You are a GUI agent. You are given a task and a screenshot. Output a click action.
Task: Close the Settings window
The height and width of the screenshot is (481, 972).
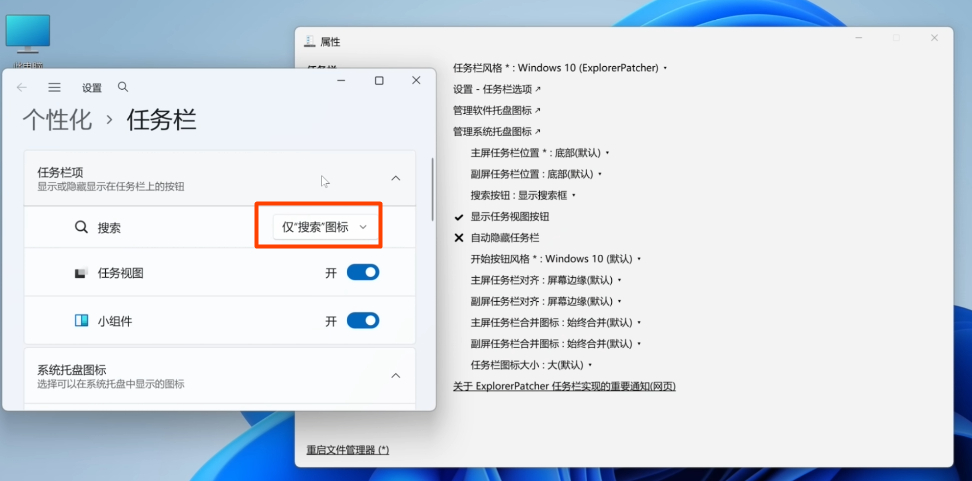pyautogui.click(x=417, y=81)
